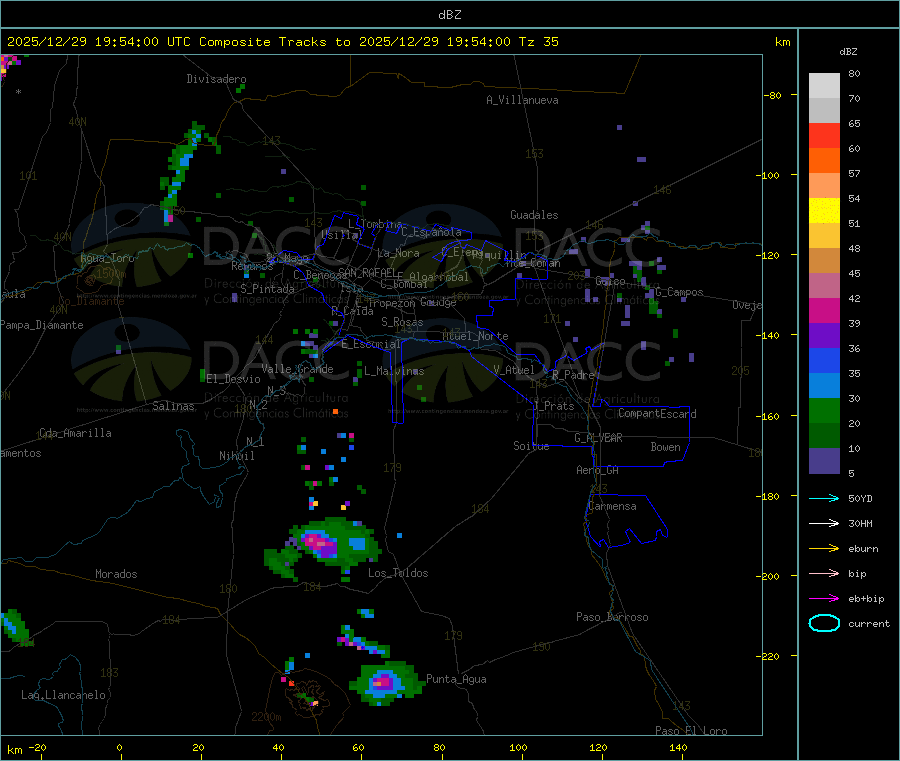Viewport: 900px width, 761px height.
Task: Click the 'Atuel_Norte' map label
Action: click(x=475, y=336)
